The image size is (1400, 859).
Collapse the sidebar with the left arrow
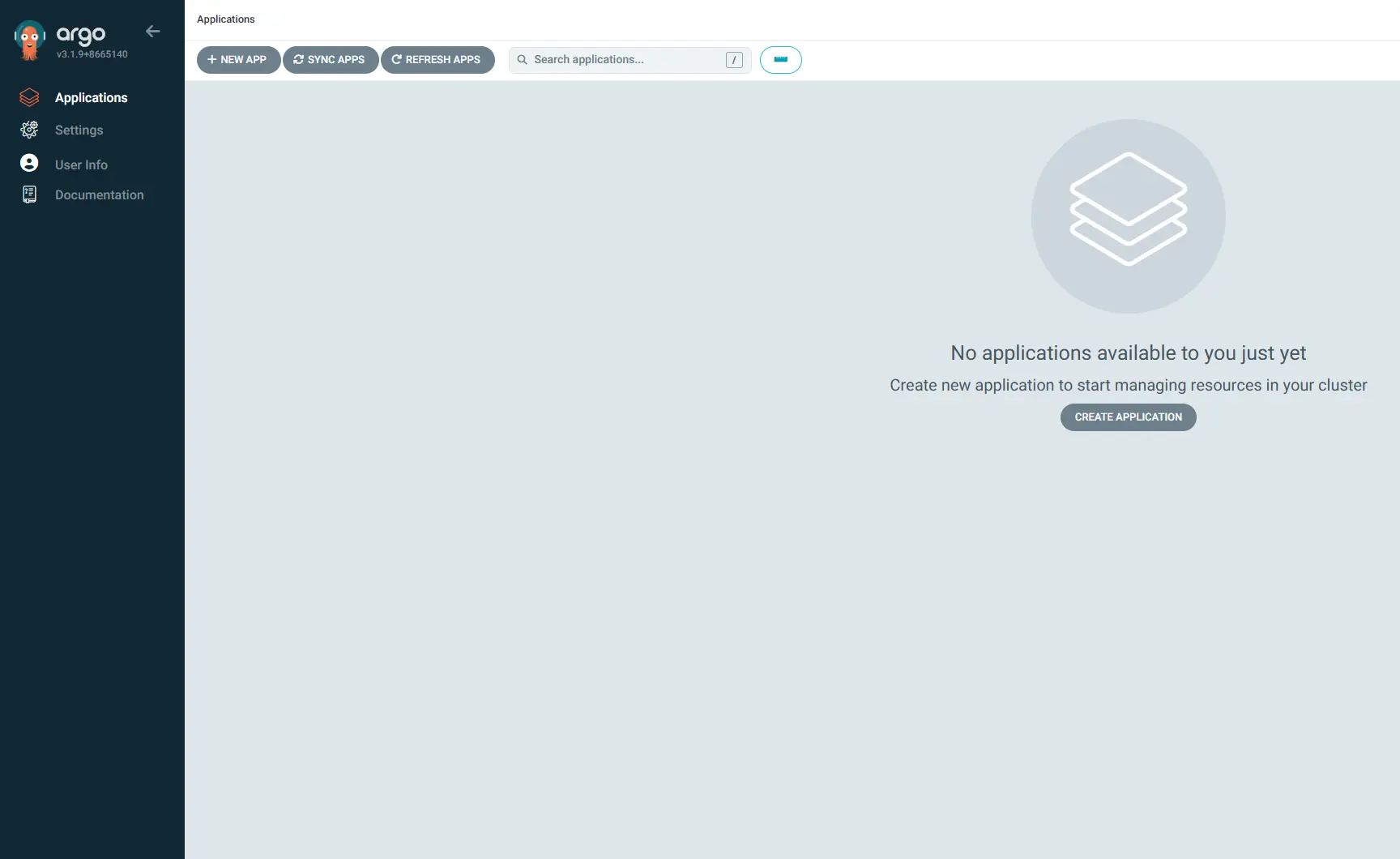click(x=153, y=32)
